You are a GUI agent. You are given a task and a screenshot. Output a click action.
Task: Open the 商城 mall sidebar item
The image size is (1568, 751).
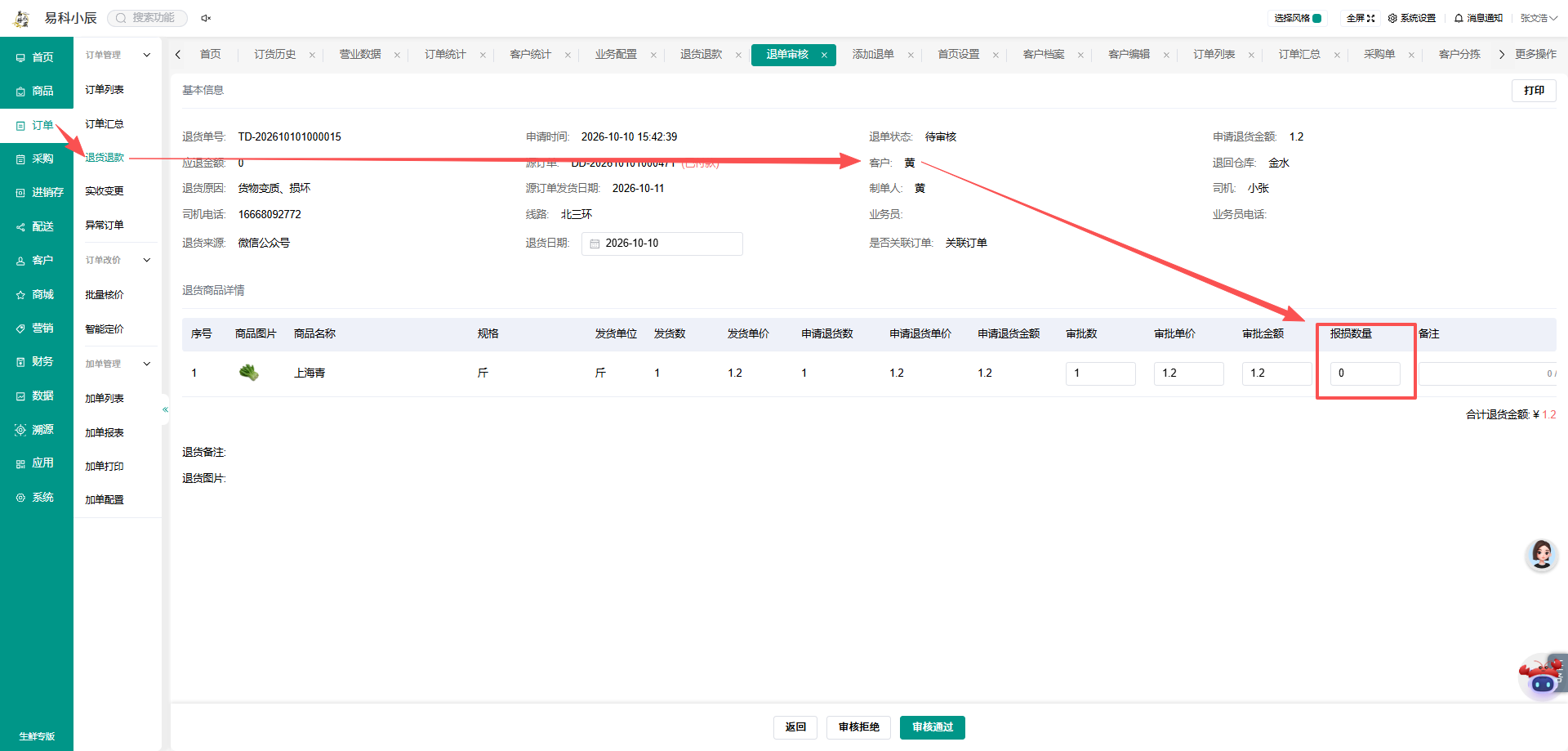[x=35, y=294]
